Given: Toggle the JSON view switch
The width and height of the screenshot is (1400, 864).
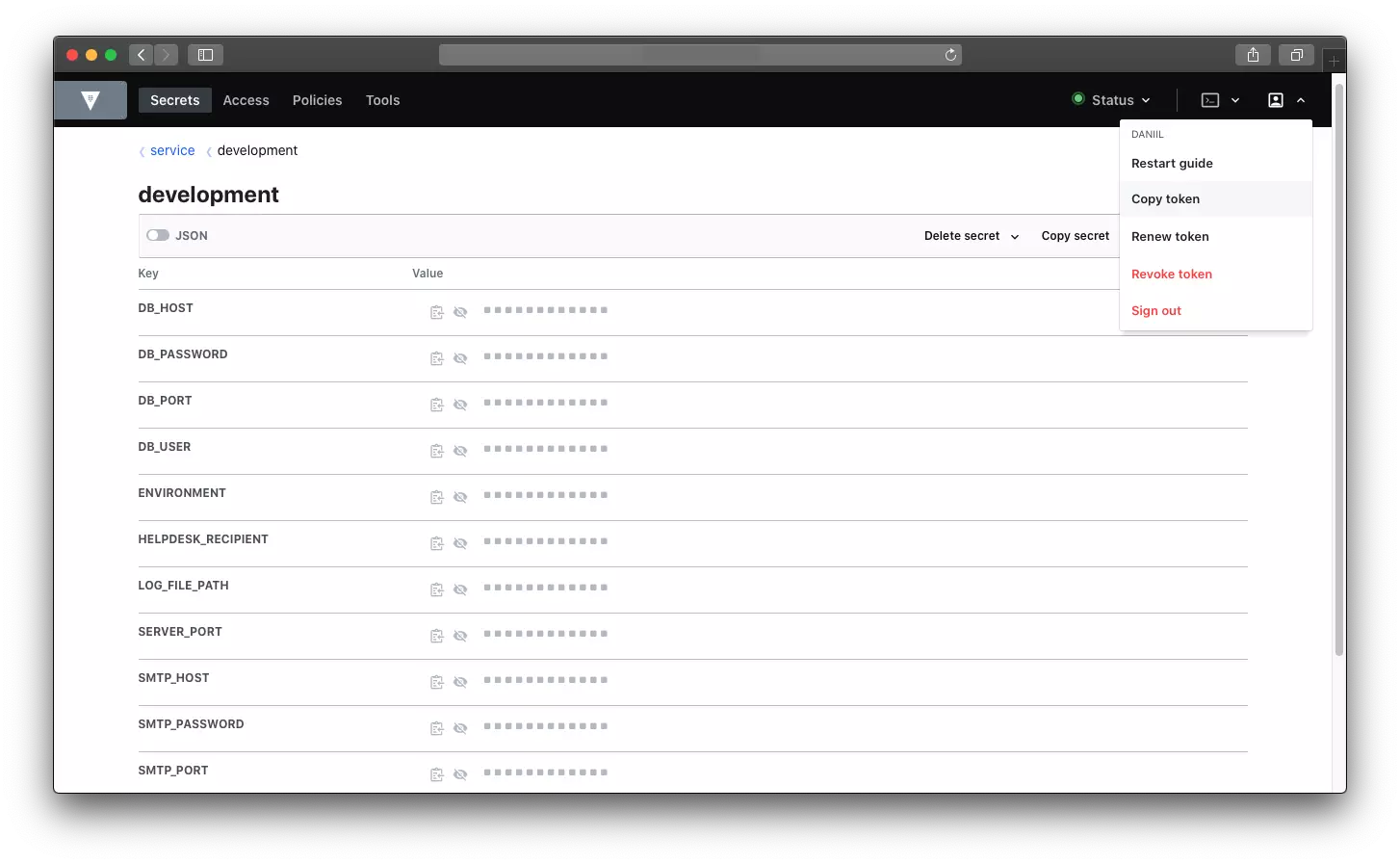Looking at the screenshot, I should tap(158, 235).
